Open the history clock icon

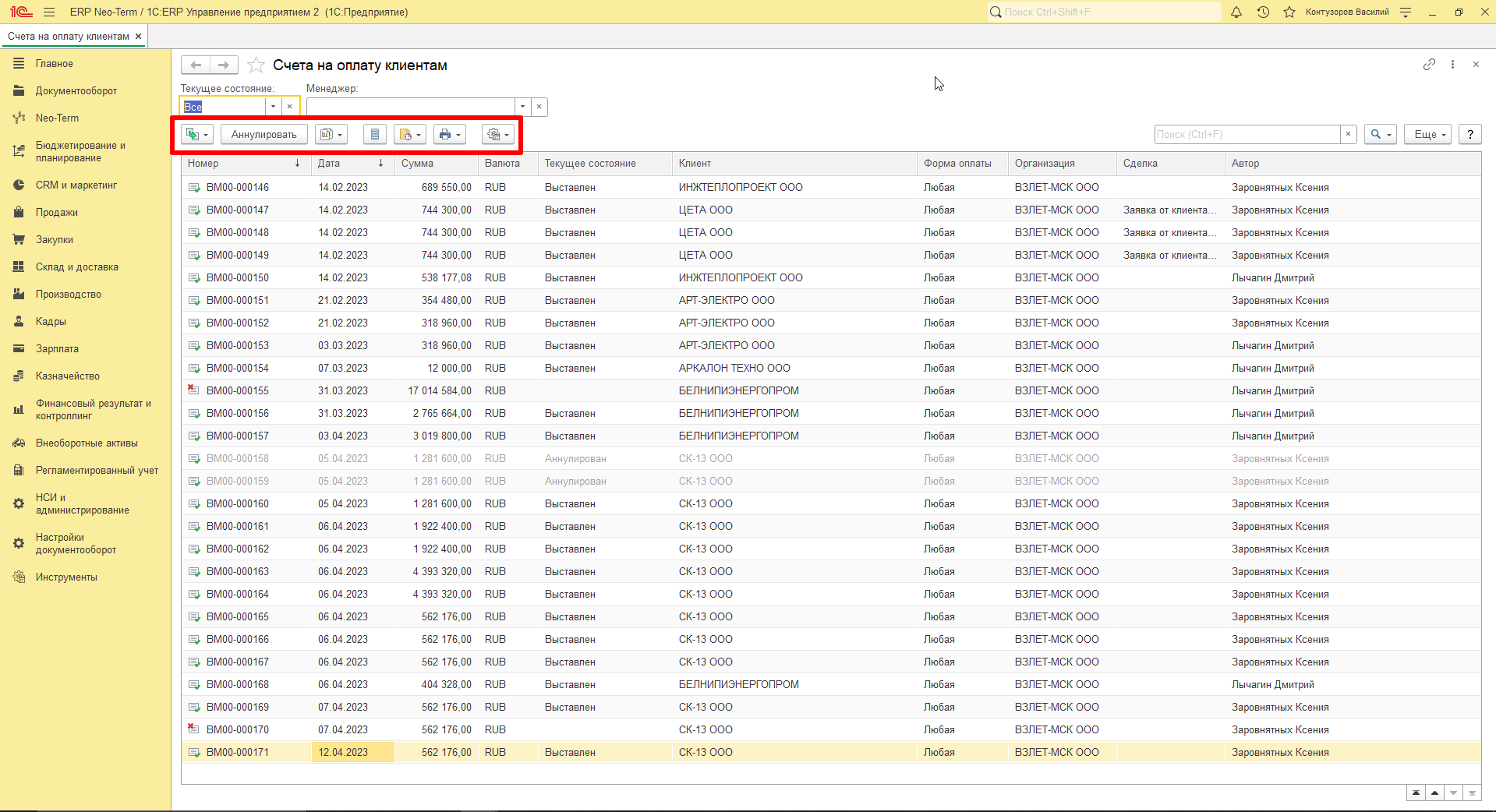(x=1263, y=12)
